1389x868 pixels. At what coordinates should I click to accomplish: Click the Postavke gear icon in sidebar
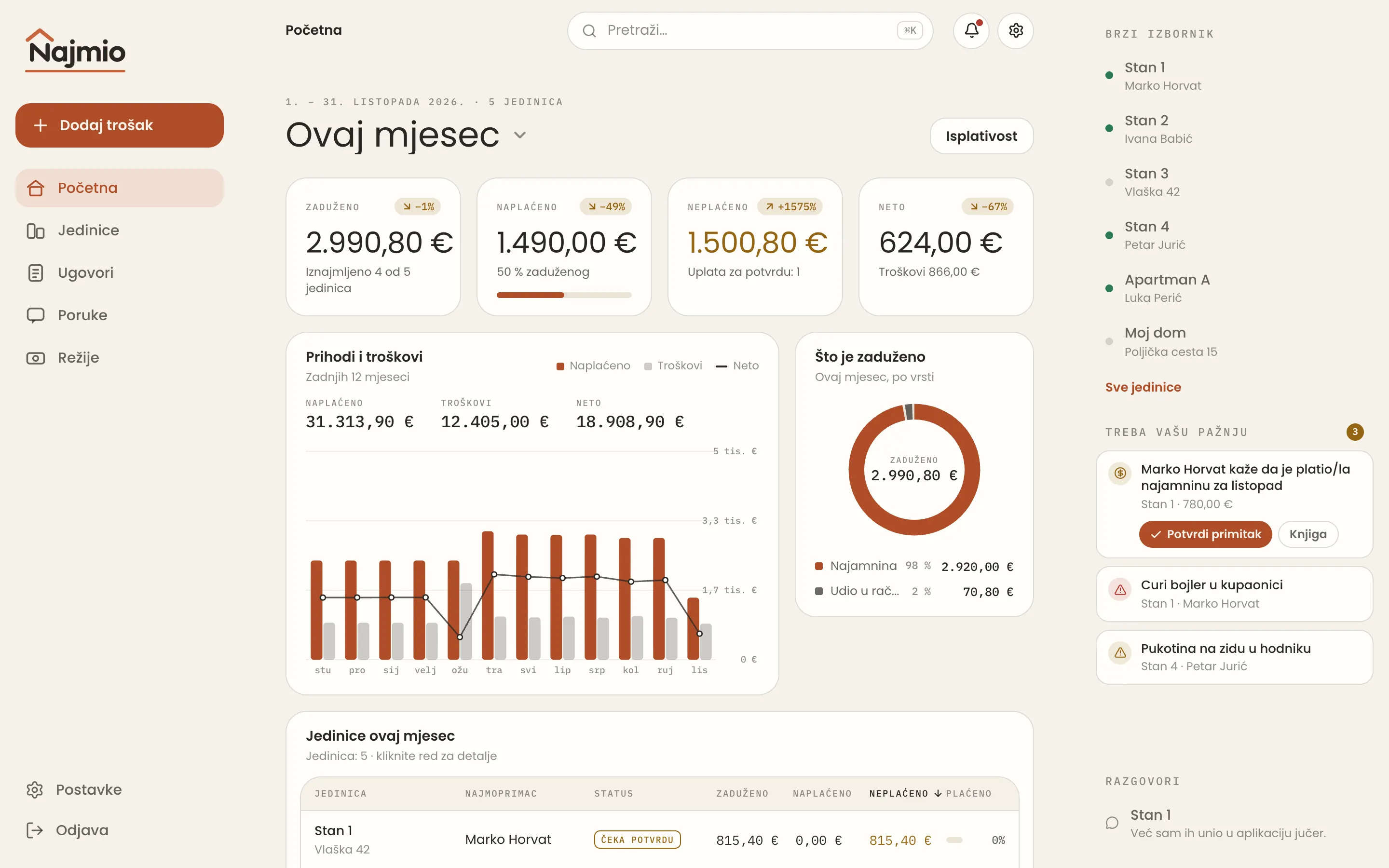point(35,790)
